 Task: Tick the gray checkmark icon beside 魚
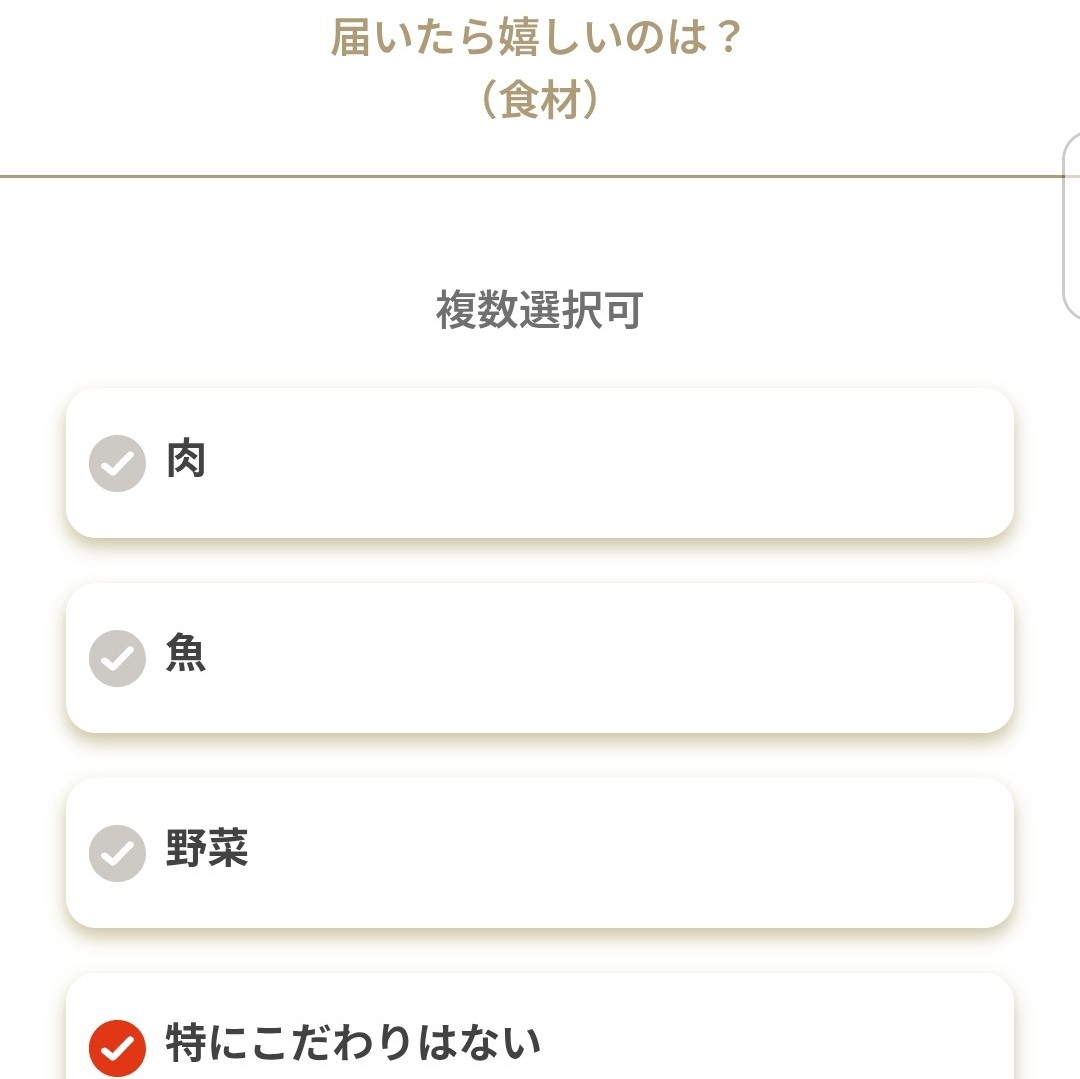coord(117,658)
